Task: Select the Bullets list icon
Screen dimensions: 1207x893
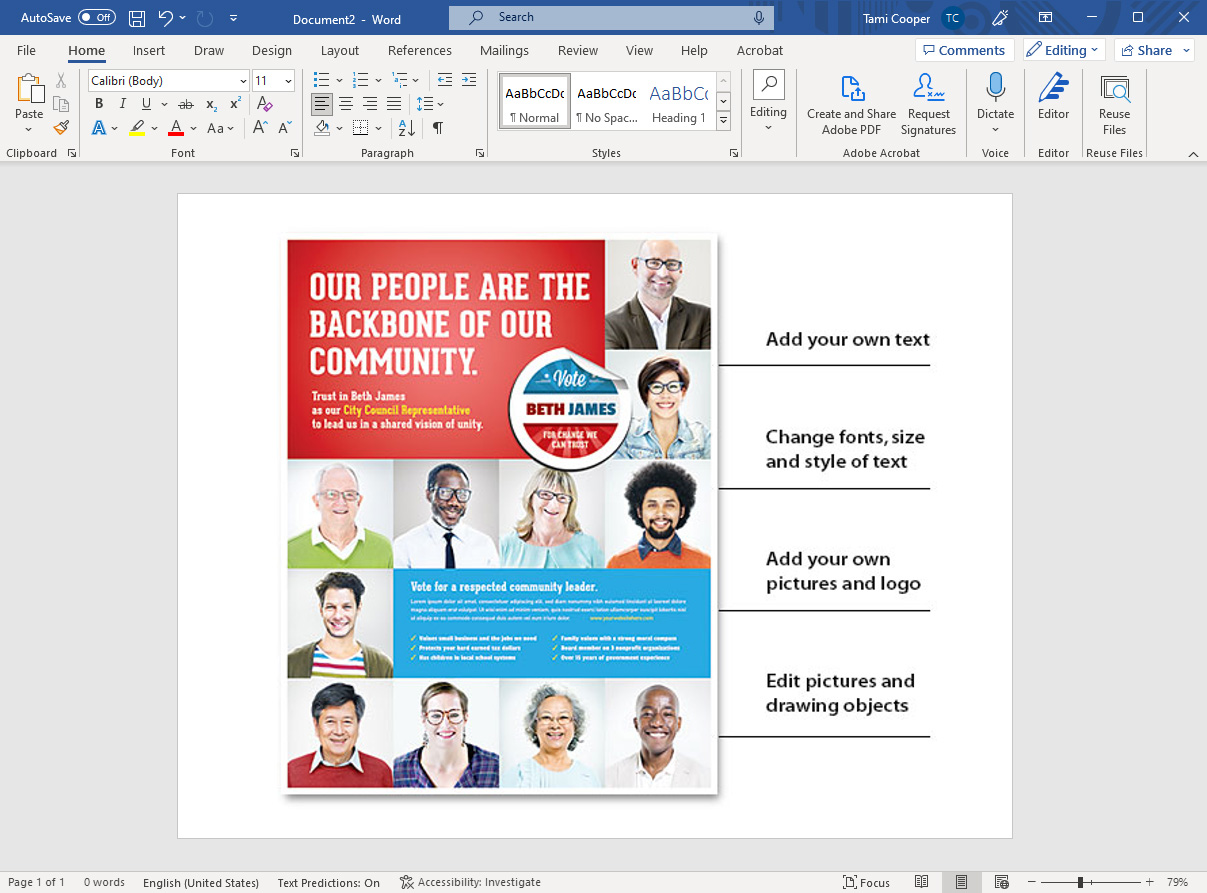Action: click(322, 79)
